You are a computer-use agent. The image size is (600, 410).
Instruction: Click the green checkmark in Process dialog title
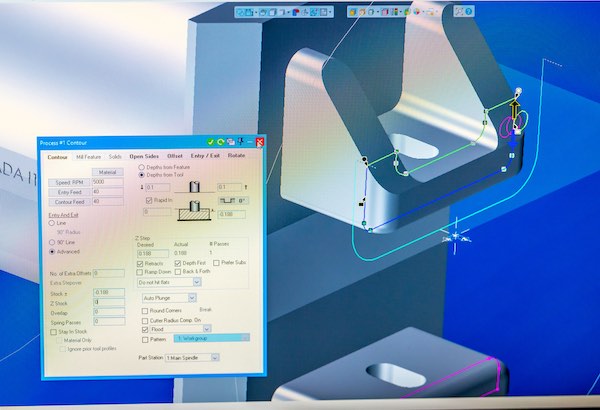point(211,143)
